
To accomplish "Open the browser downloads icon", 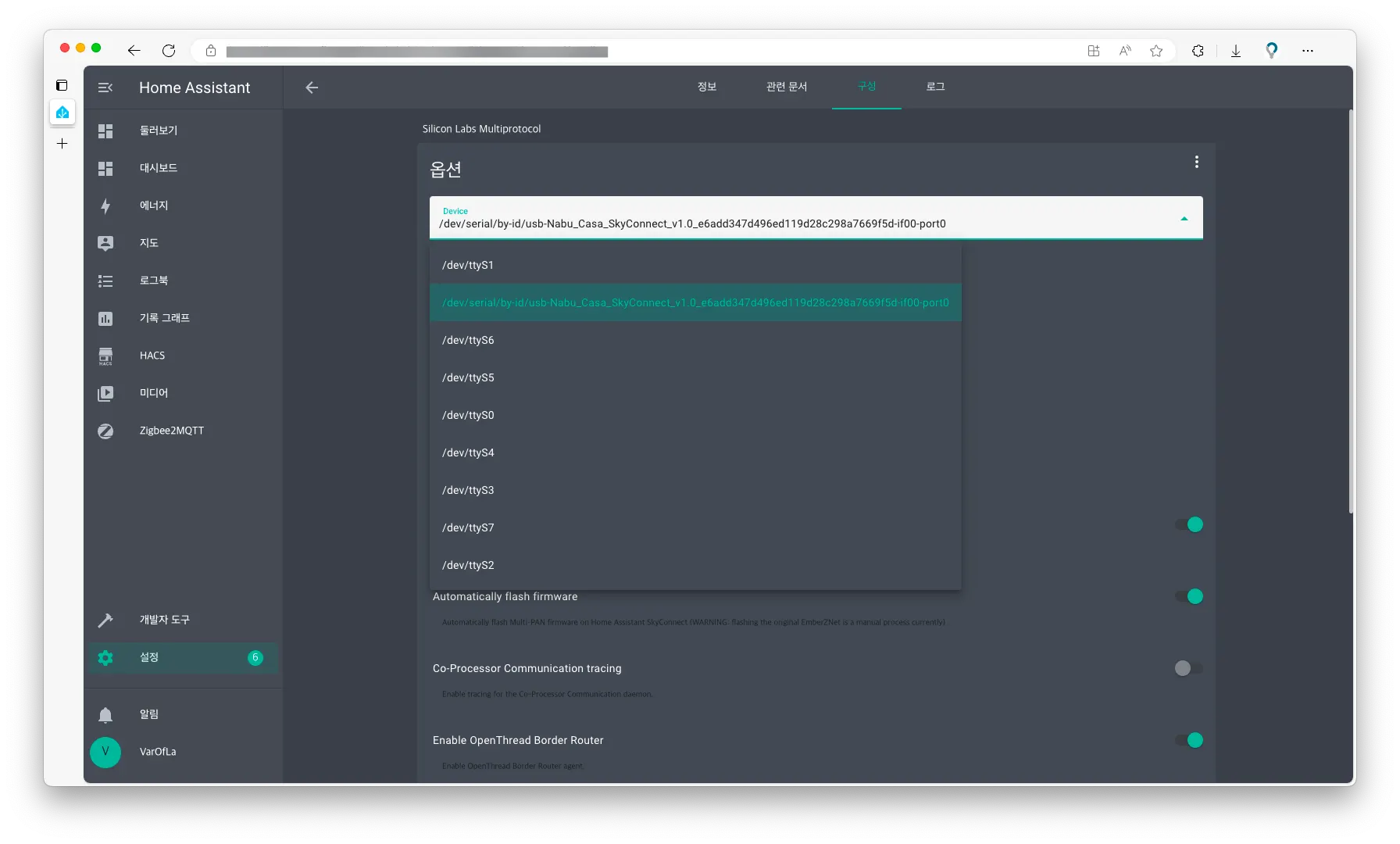I will tap(1236, 51).
